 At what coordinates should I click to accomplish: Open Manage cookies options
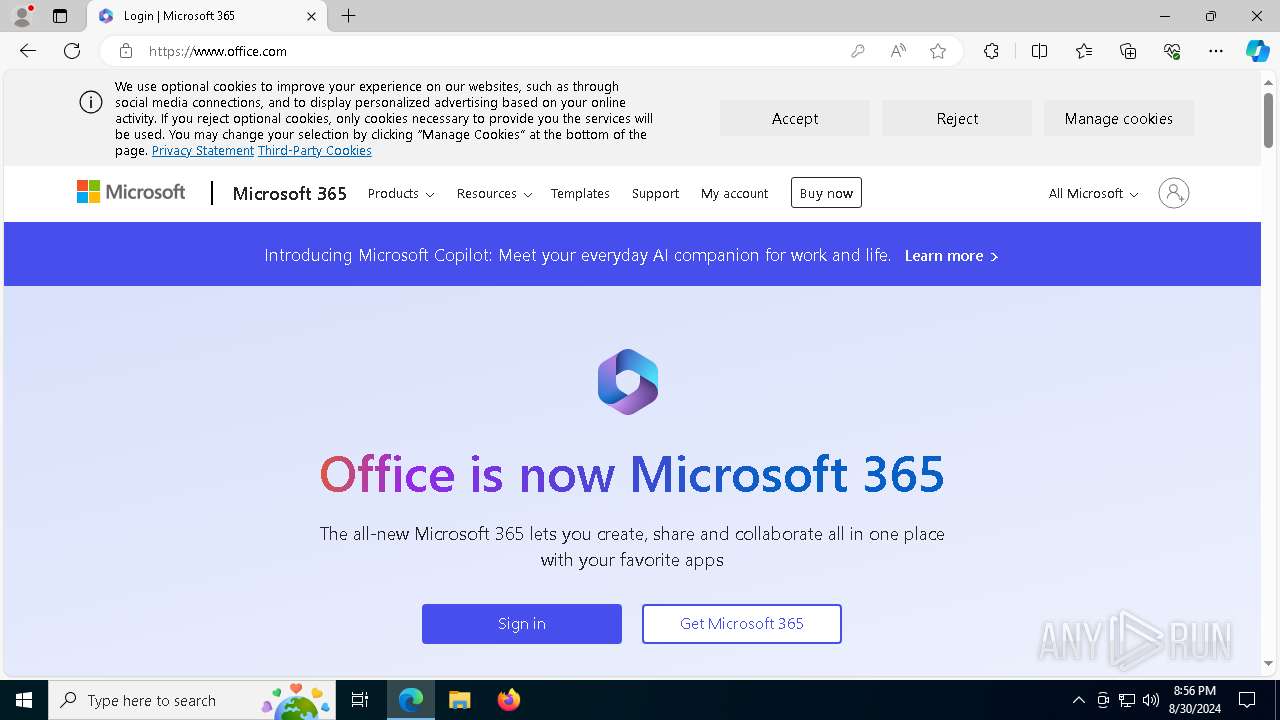click(x=1119, y=118)
